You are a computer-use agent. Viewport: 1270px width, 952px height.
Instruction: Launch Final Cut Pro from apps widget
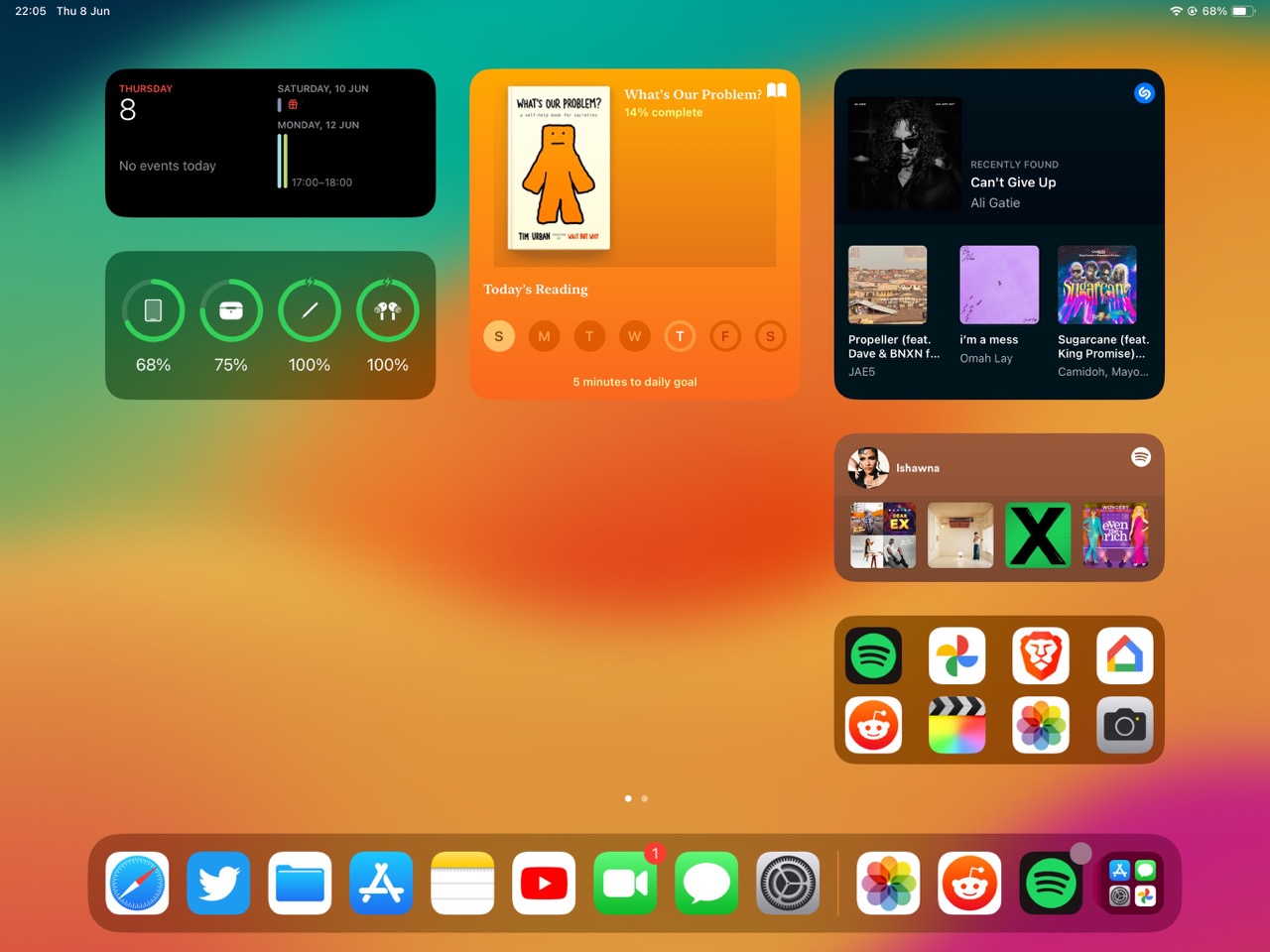(x=957, y=725)
